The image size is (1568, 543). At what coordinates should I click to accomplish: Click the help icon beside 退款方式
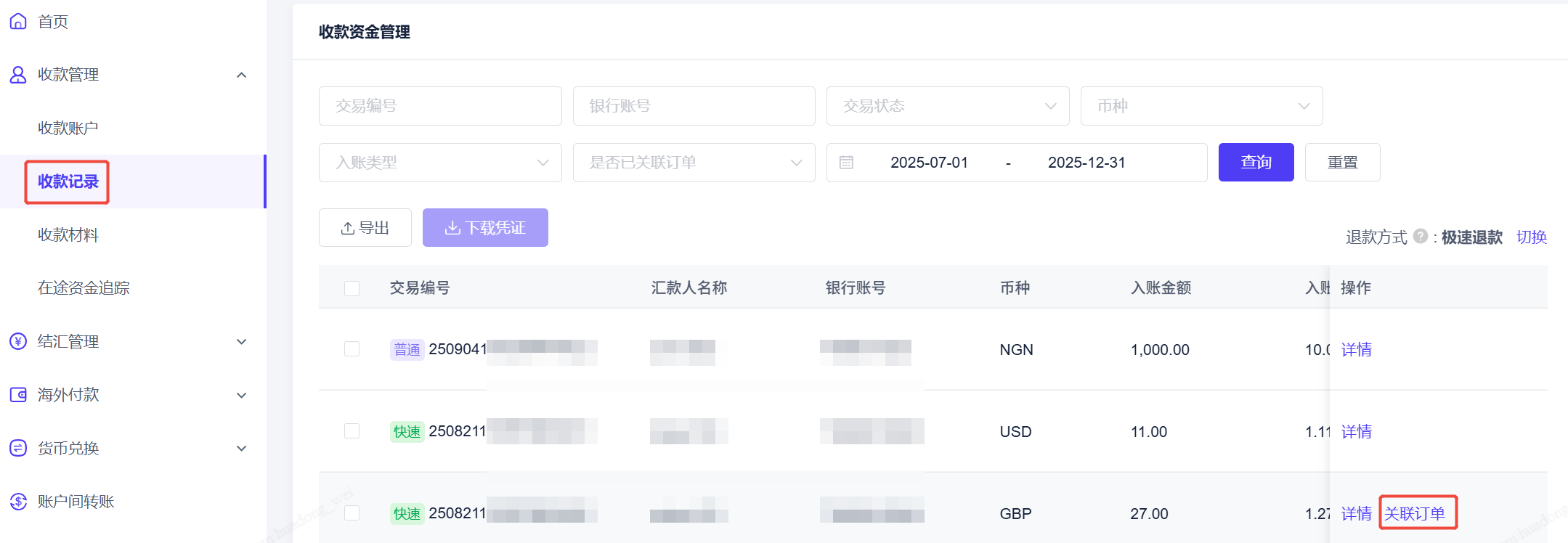click(1421, 237)
